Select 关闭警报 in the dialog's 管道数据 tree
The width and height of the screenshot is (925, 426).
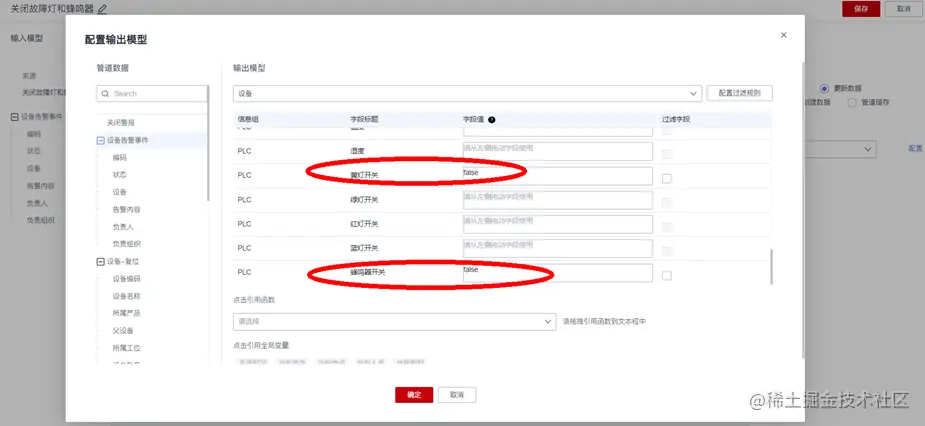pos(120,123)
